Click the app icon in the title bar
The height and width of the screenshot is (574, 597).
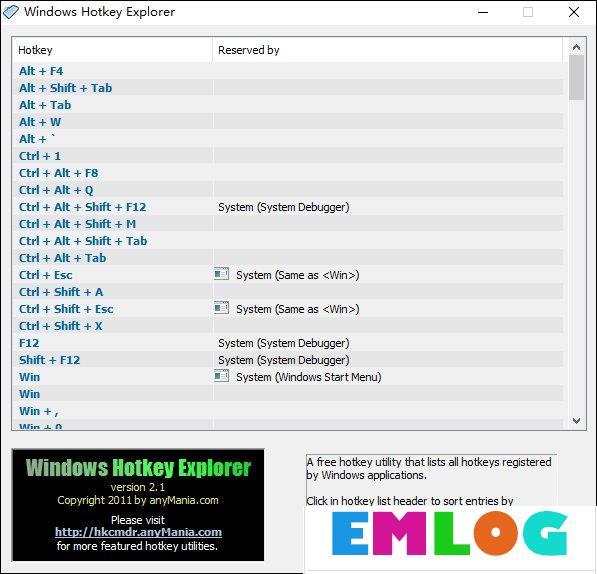pyautogui.click(x=11, y=12)
